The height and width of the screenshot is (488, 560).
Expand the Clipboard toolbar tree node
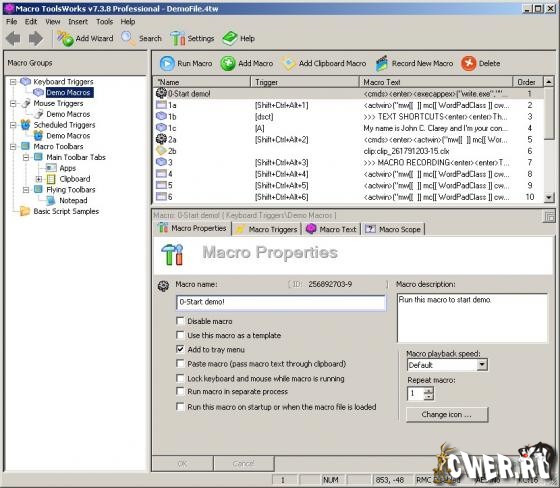[x=39, y=179]
